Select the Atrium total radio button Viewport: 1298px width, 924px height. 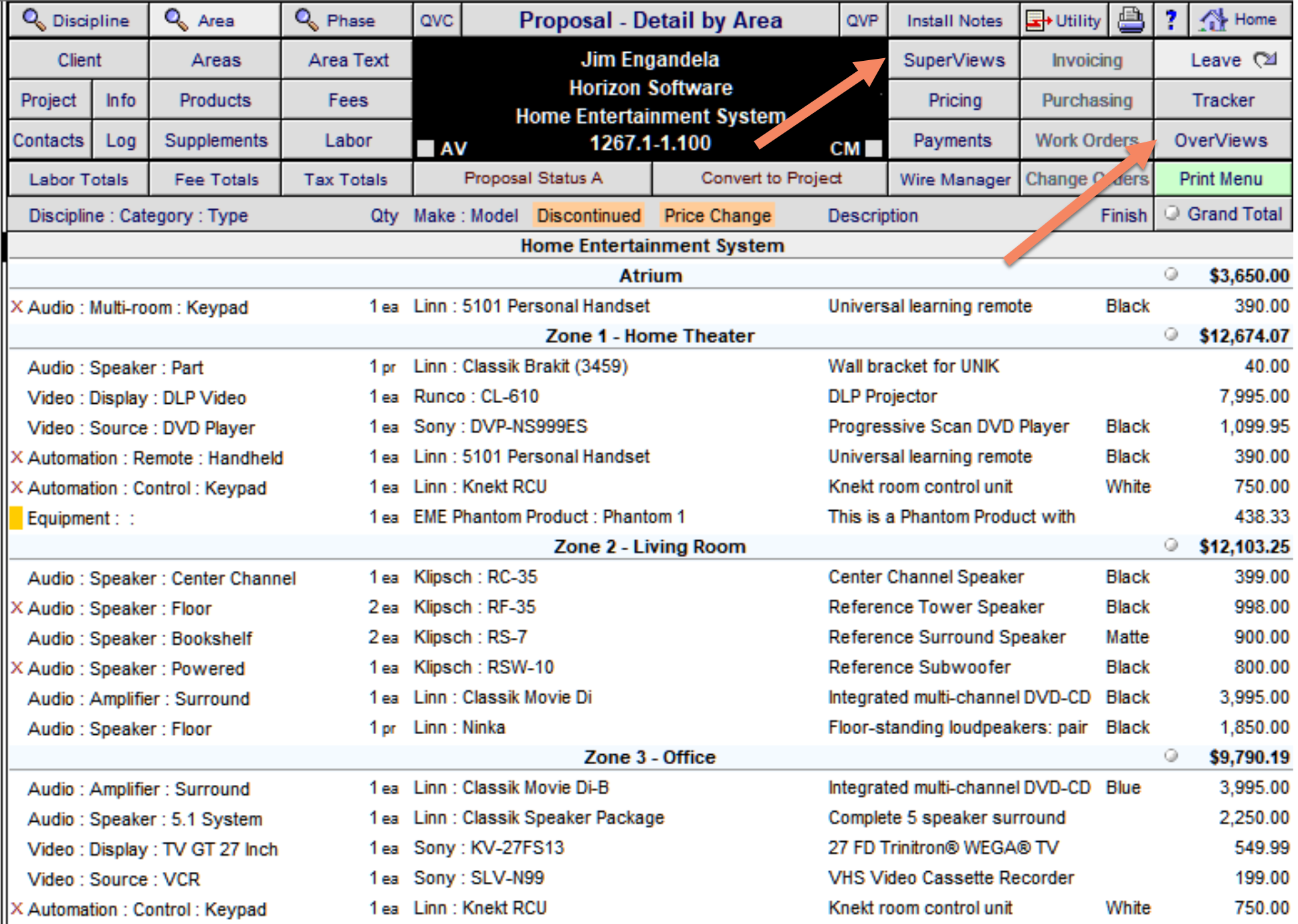pos(1171,273)
